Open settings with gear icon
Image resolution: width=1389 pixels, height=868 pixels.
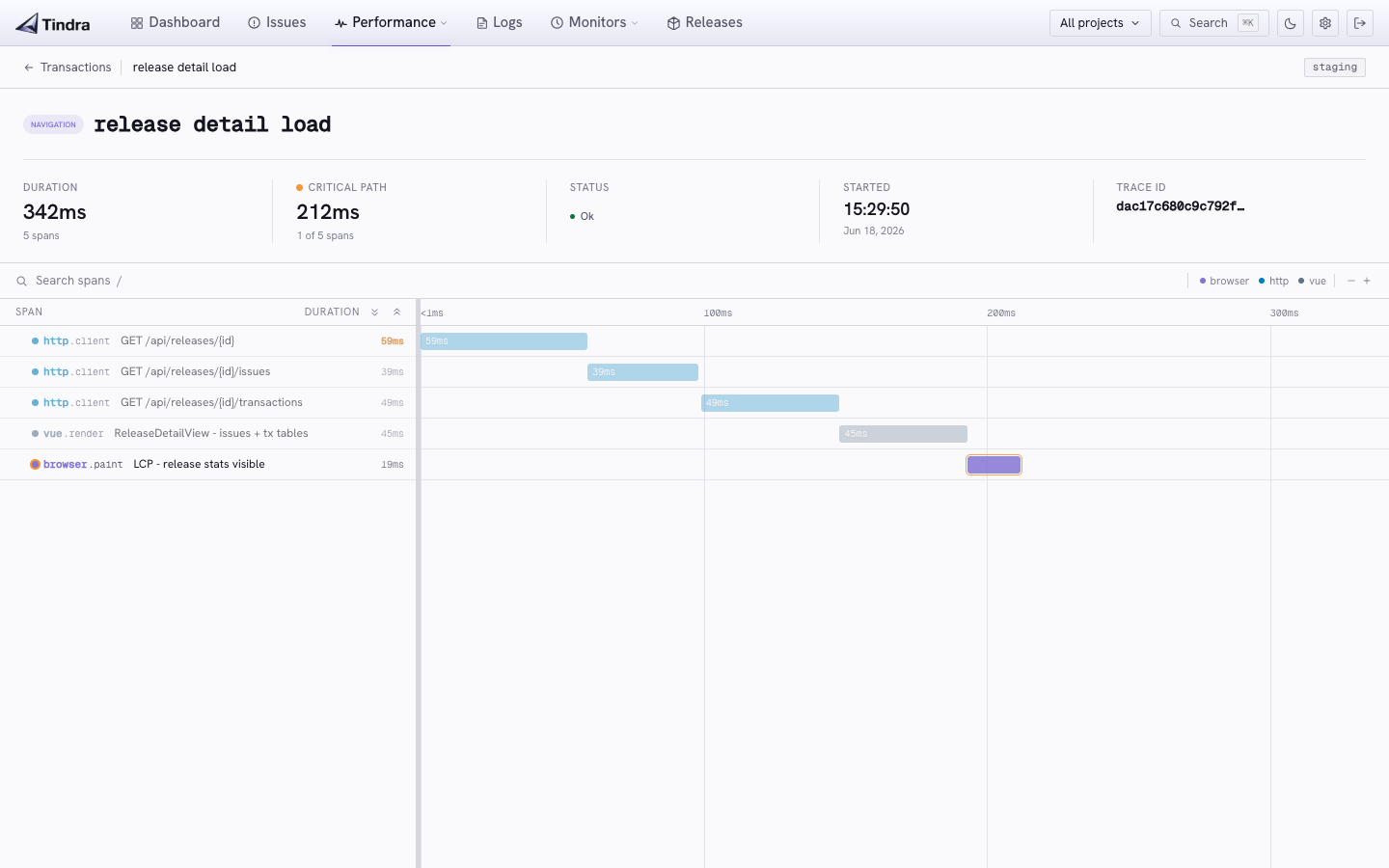point(1325,23)
